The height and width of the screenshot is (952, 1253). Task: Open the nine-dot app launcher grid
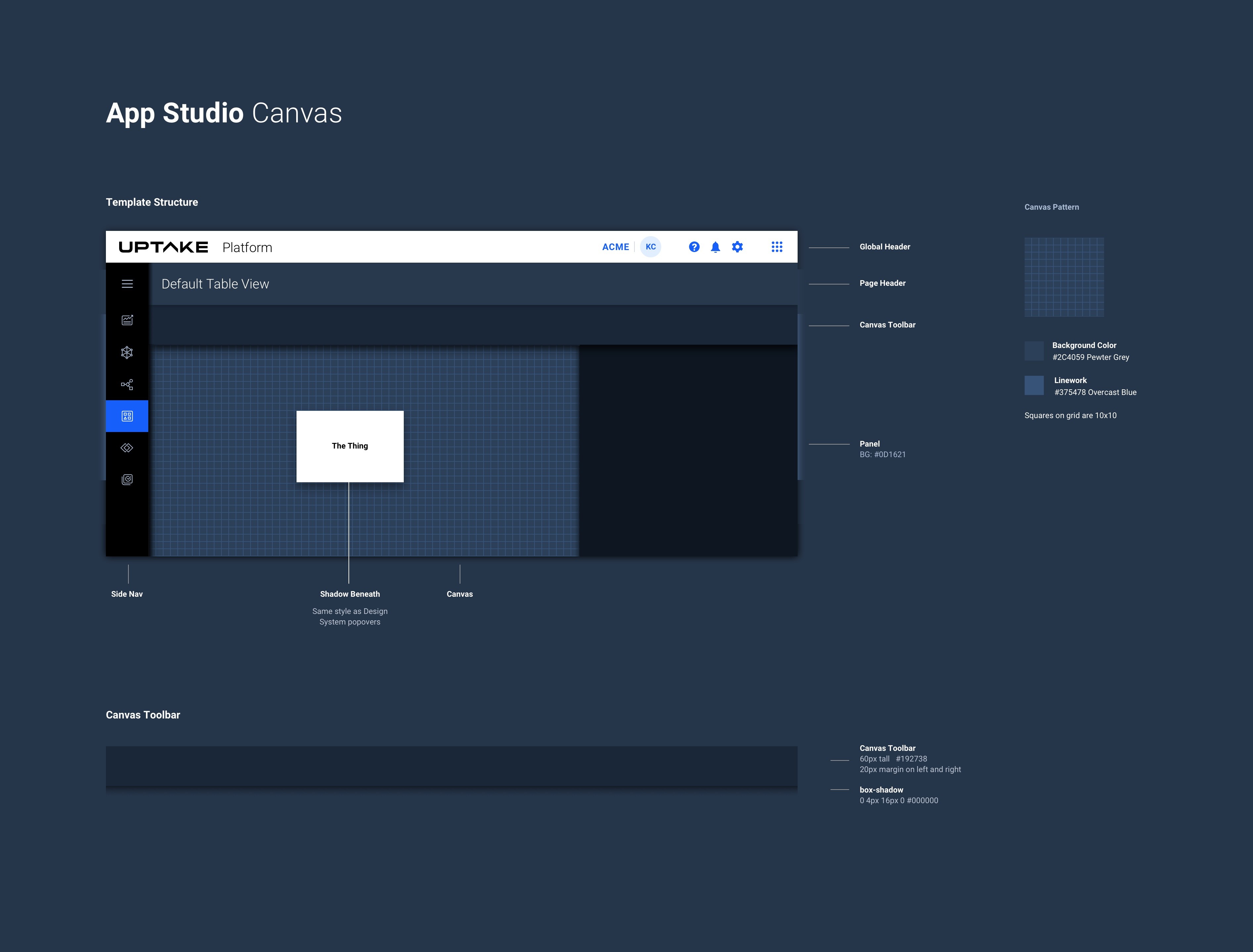point(777,247)
